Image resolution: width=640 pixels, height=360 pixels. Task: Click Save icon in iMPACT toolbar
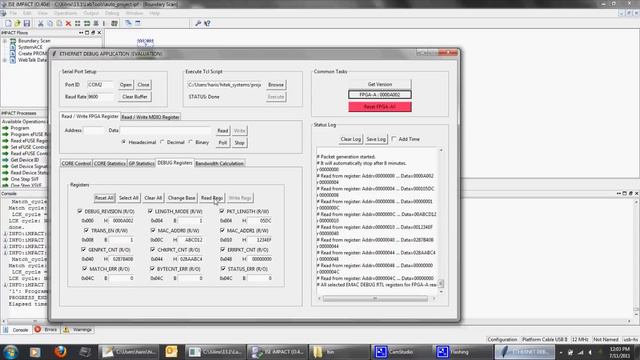pyautogui.click(x=27, y=23)
